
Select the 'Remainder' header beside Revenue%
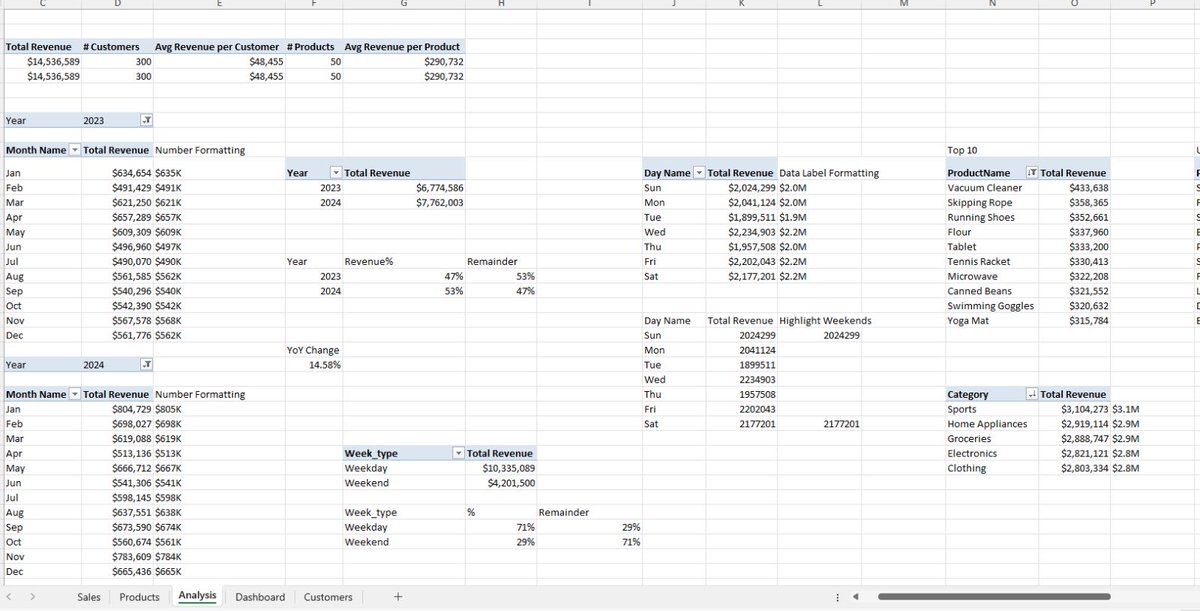coord(500,262)
